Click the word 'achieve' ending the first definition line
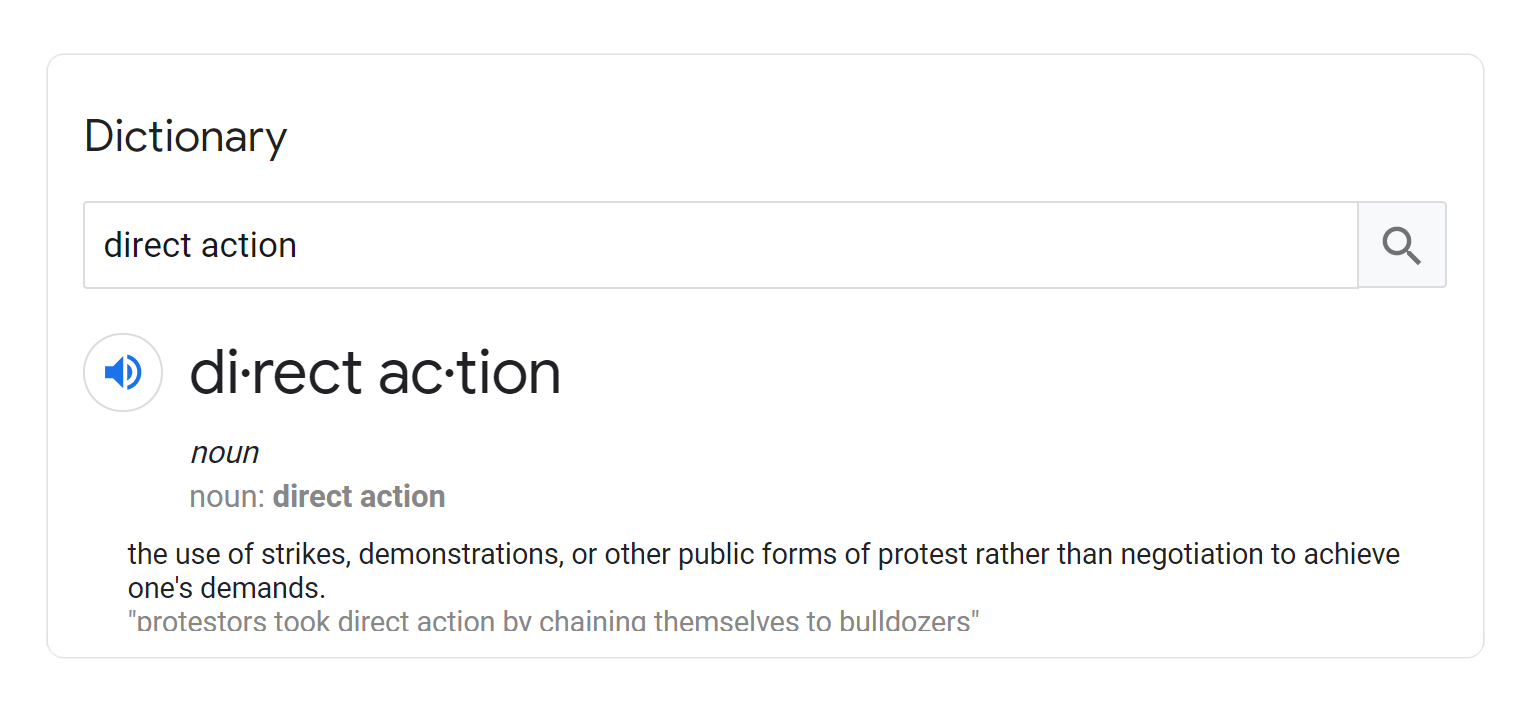 1353,554
